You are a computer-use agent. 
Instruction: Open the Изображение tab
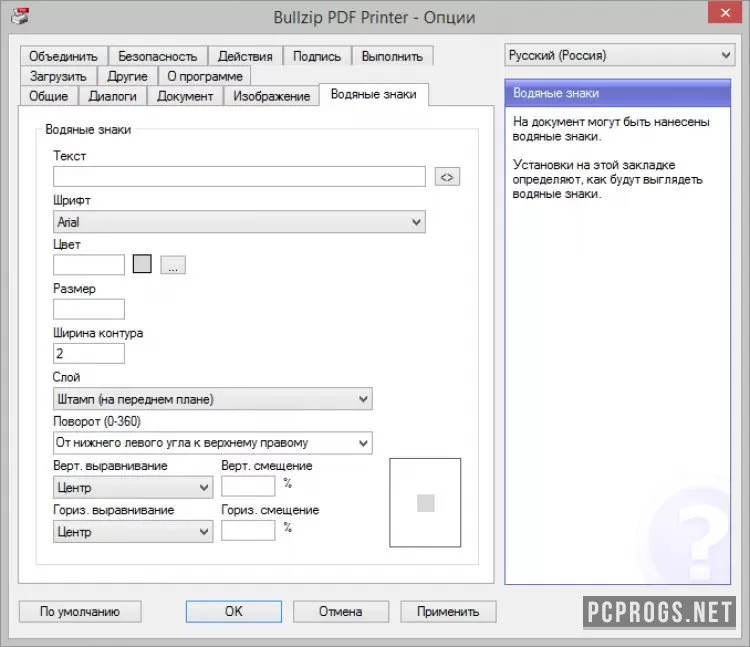[x=271, y=96]
